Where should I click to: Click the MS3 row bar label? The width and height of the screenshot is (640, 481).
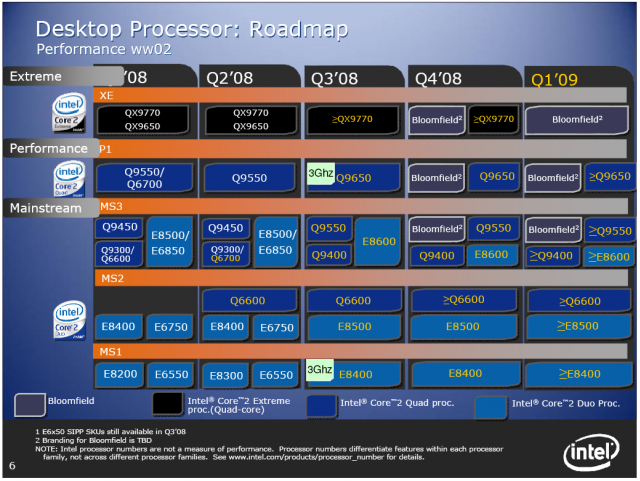click(x=111, y=206)
